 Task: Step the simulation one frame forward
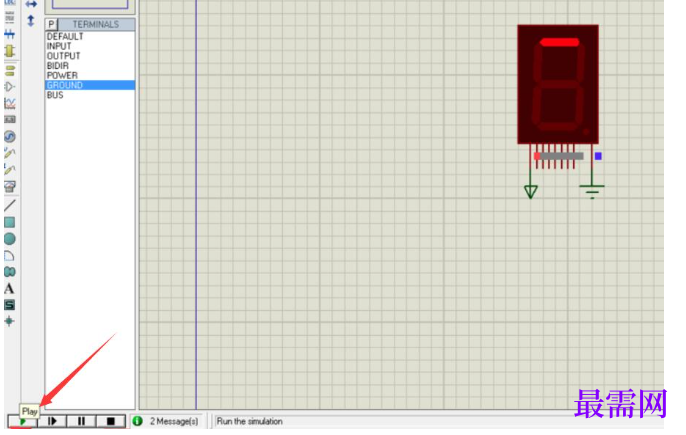pos(52,421)
